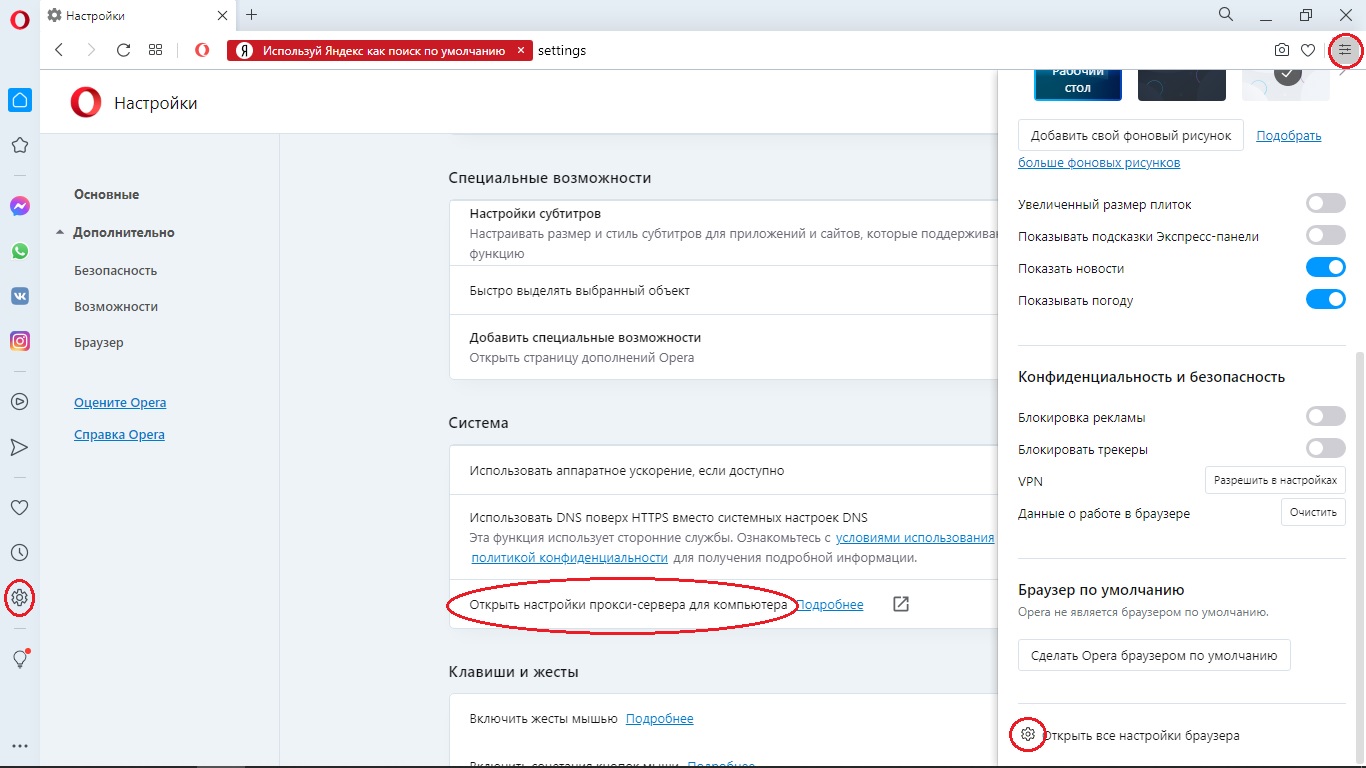Select Безопасность in settings menu
This screenshot has width=1366, height=768.
coord(115,270)
